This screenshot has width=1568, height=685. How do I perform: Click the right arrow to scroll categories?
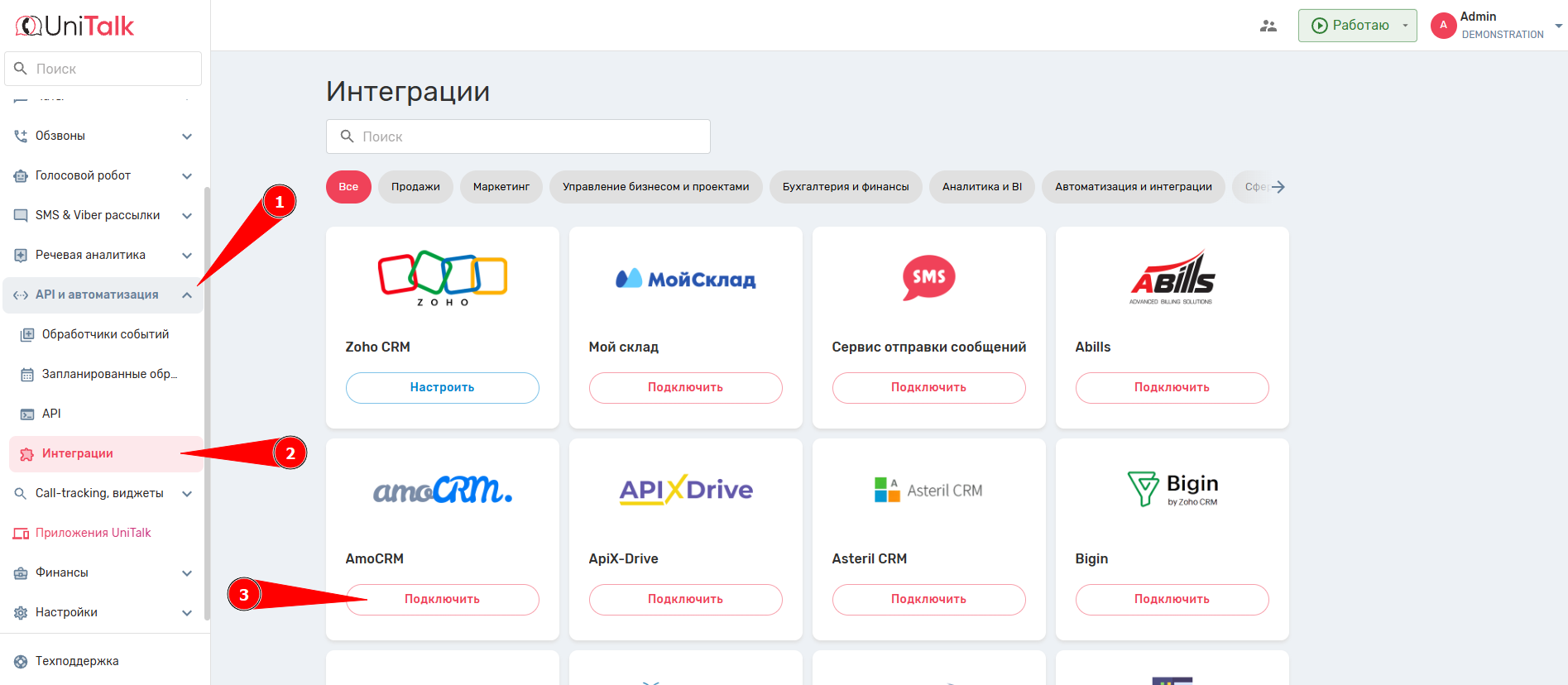(1278, 187)
